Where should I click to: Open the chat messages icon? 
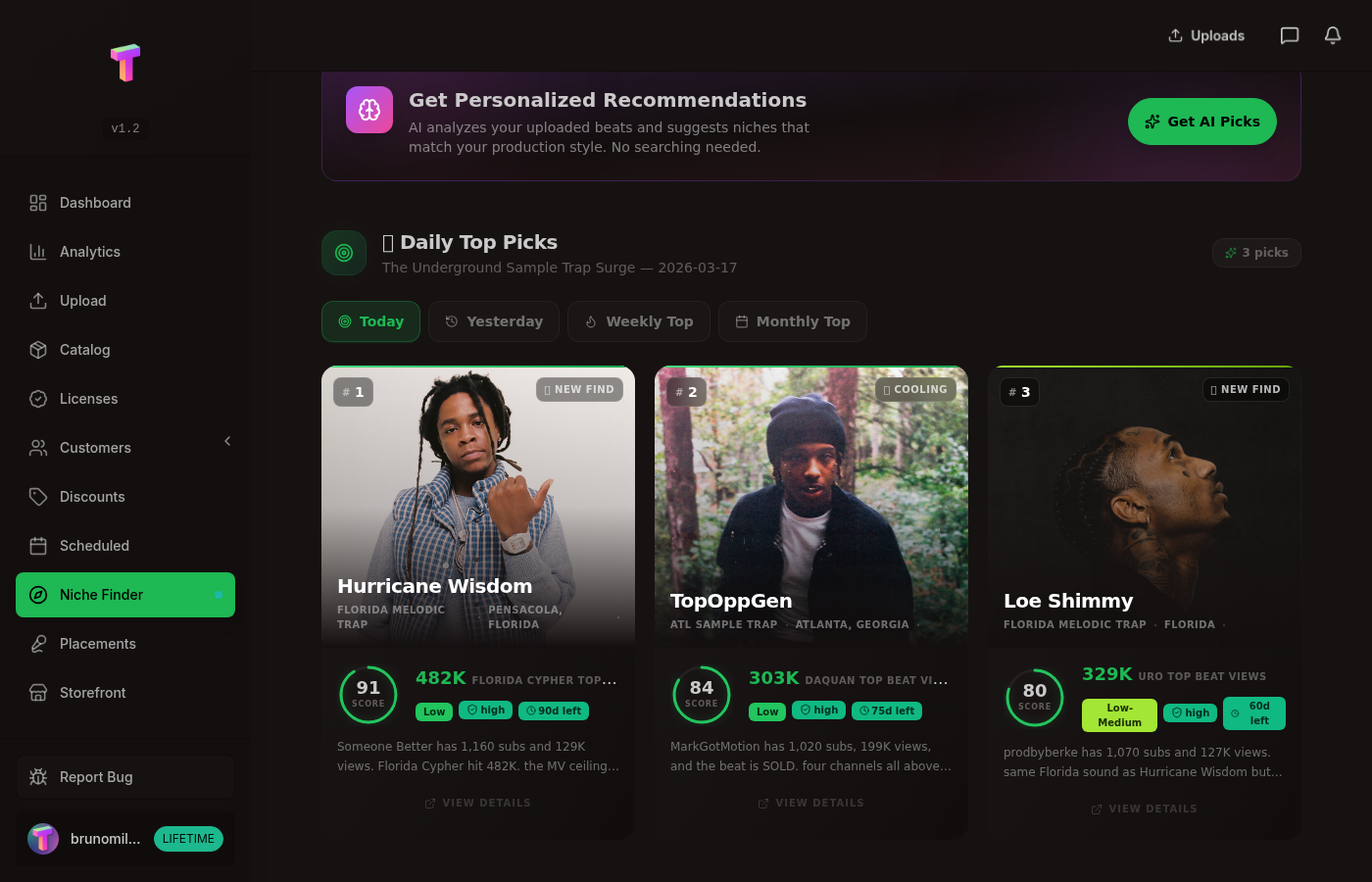pyautogui.click(x=1290, y=35)
